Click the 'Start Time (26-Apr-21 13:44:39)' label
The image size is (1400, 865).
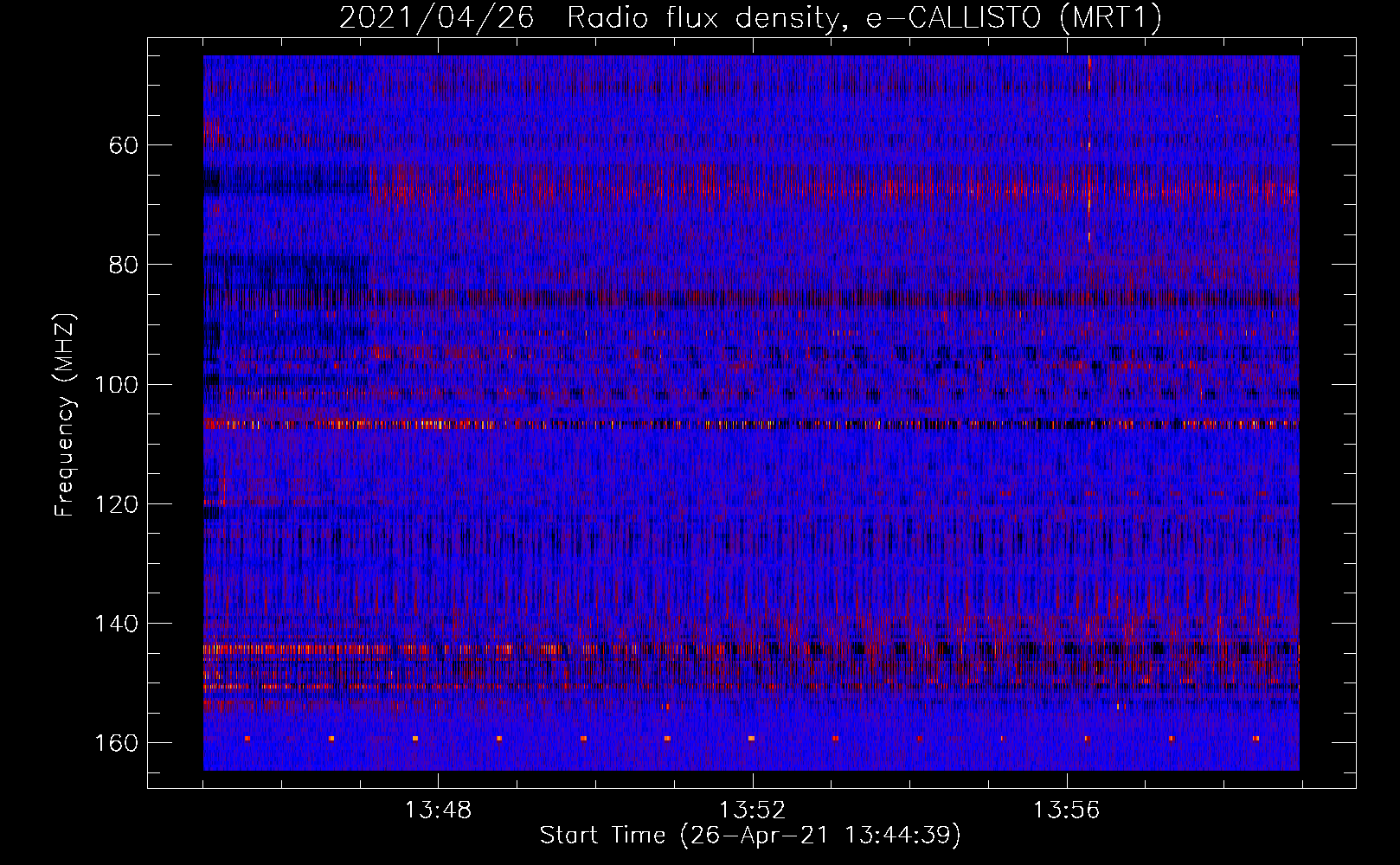[x=750, y=836]
